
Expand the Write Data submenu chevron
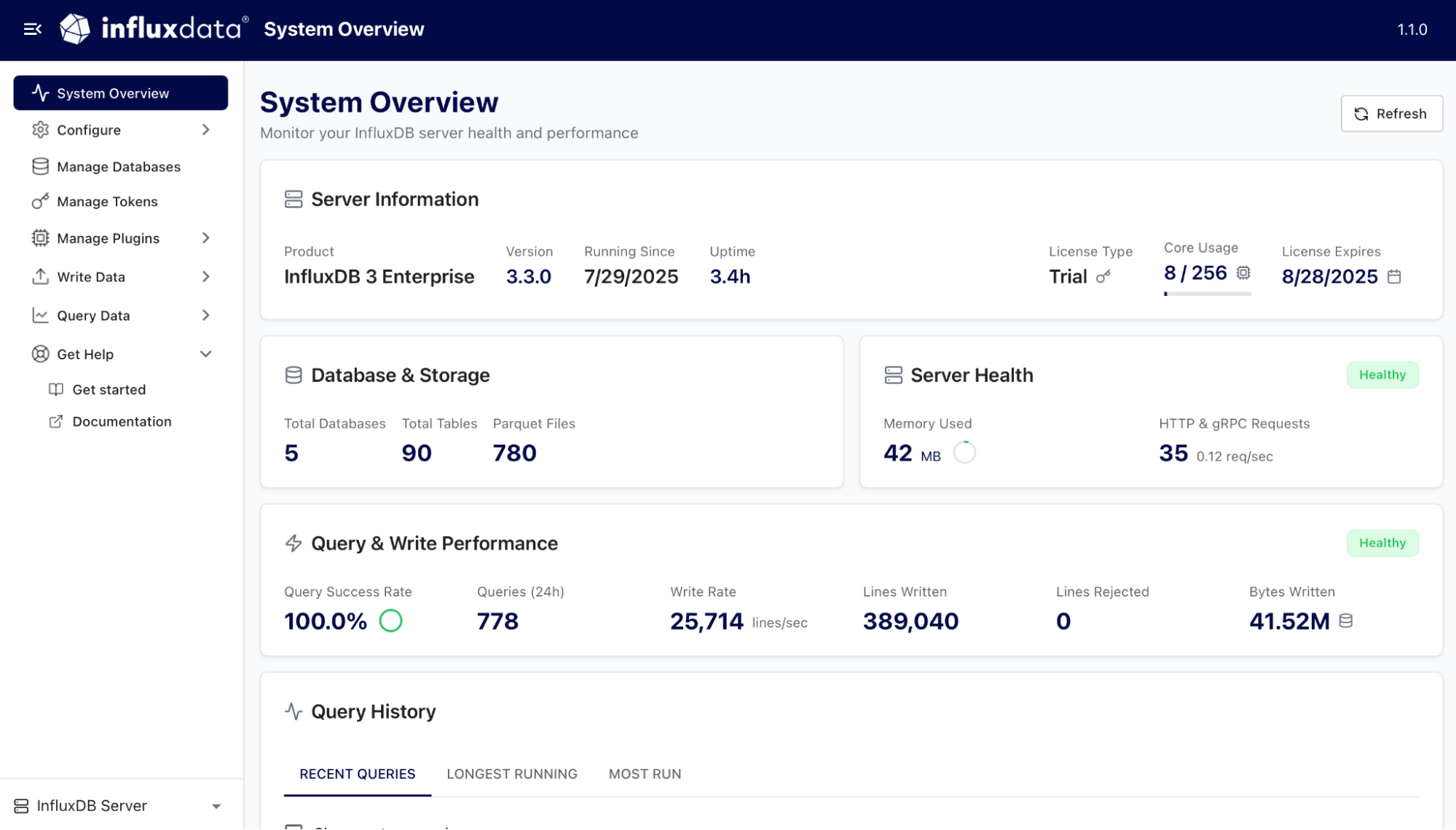(x=206, y=277)
